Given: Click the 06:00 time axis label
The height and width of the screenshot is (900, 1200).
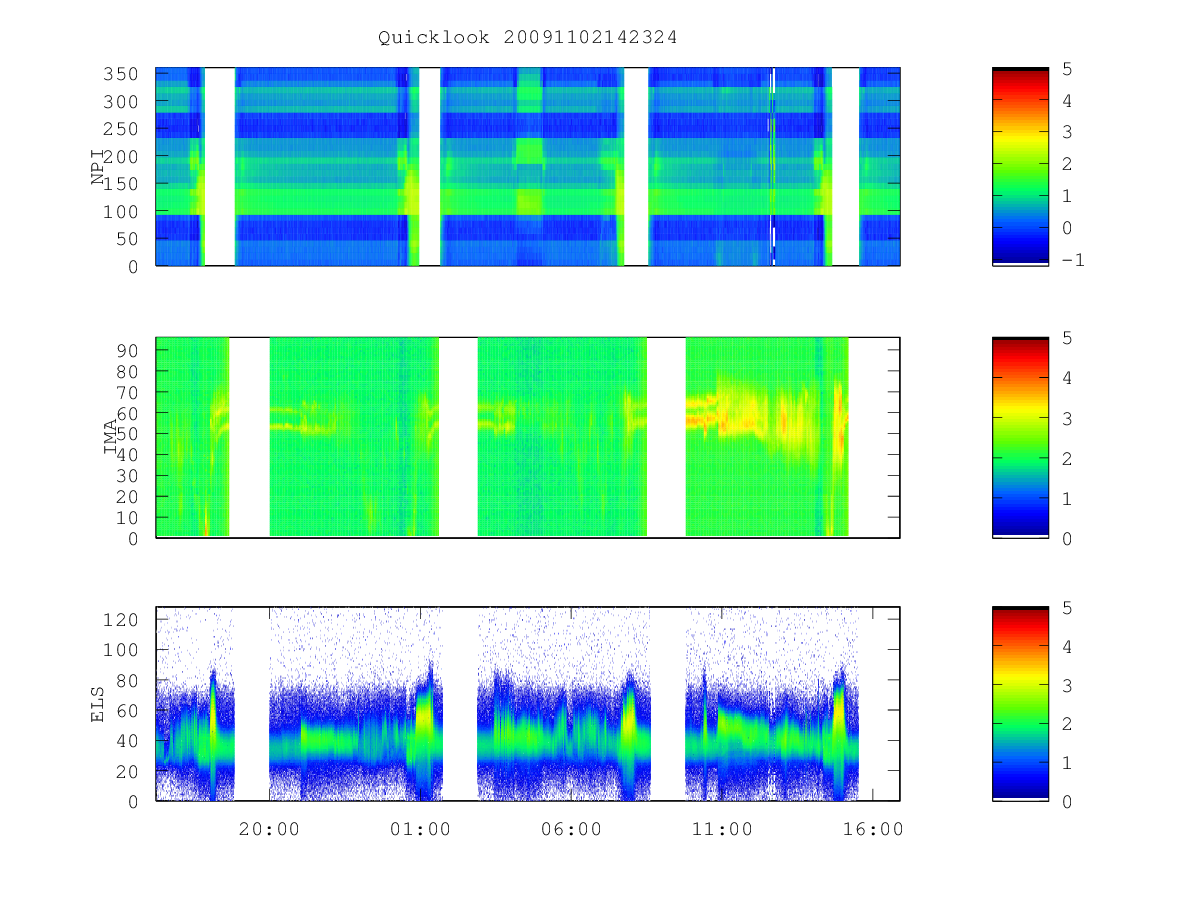Looking at the screenshot, I should pos(571,829).
